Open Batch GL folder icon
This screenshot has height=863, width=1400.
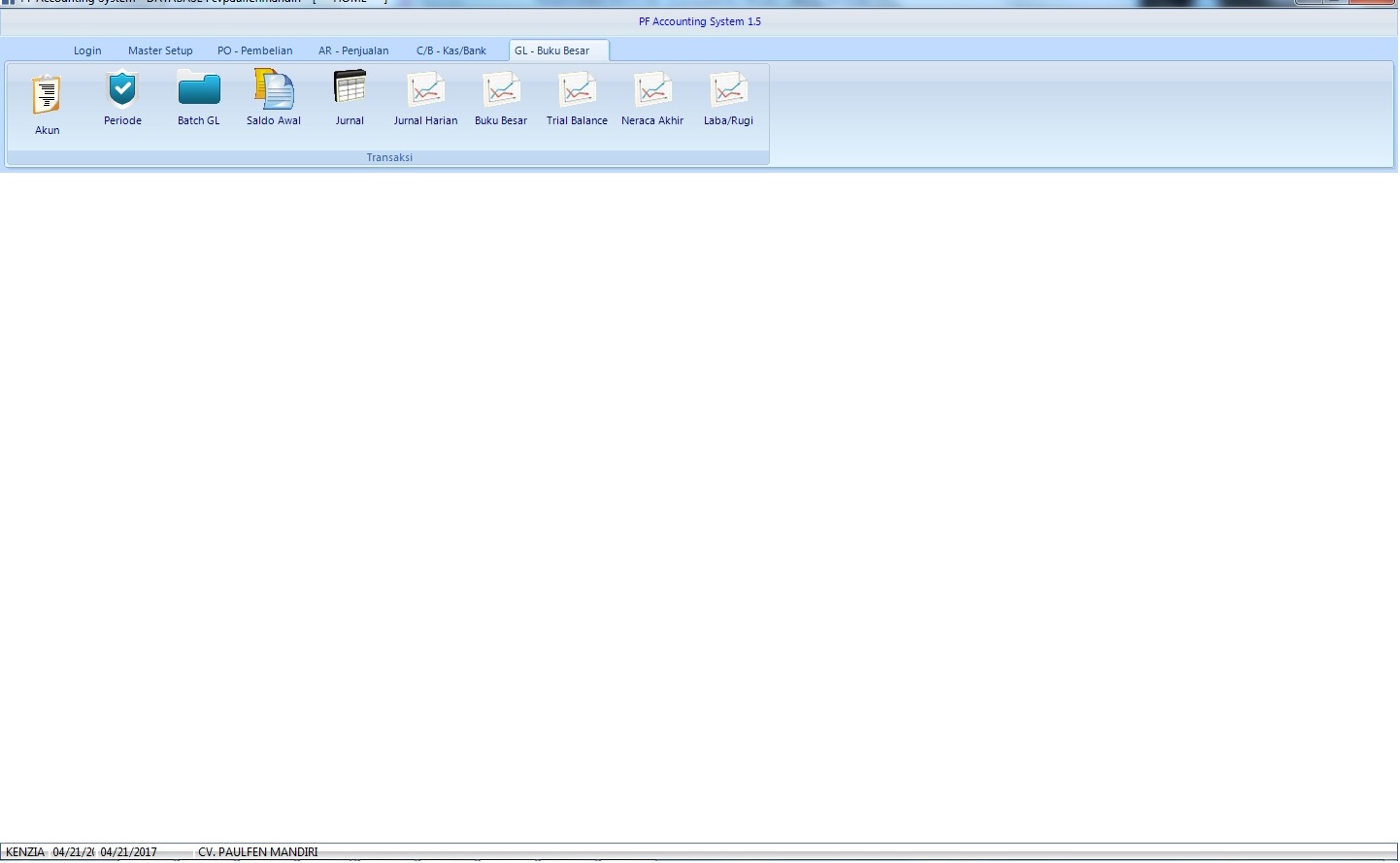(x=198, y=90)
